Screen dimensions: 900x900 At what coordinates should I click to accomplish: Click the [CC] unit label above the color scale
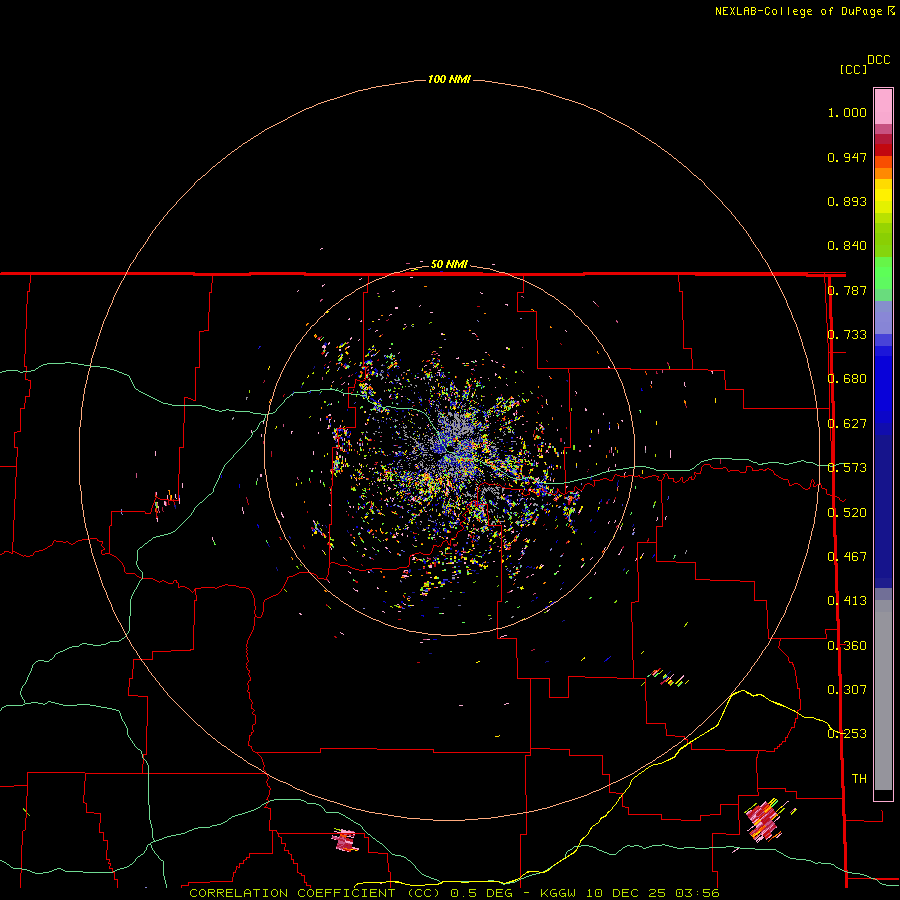(853, 69)
